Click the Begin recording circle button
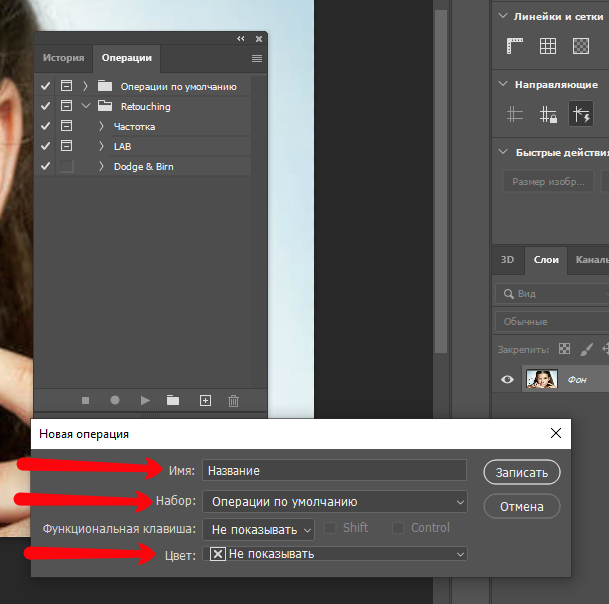Viewport: 609px width, 604px height. click(x=115, y=400)
